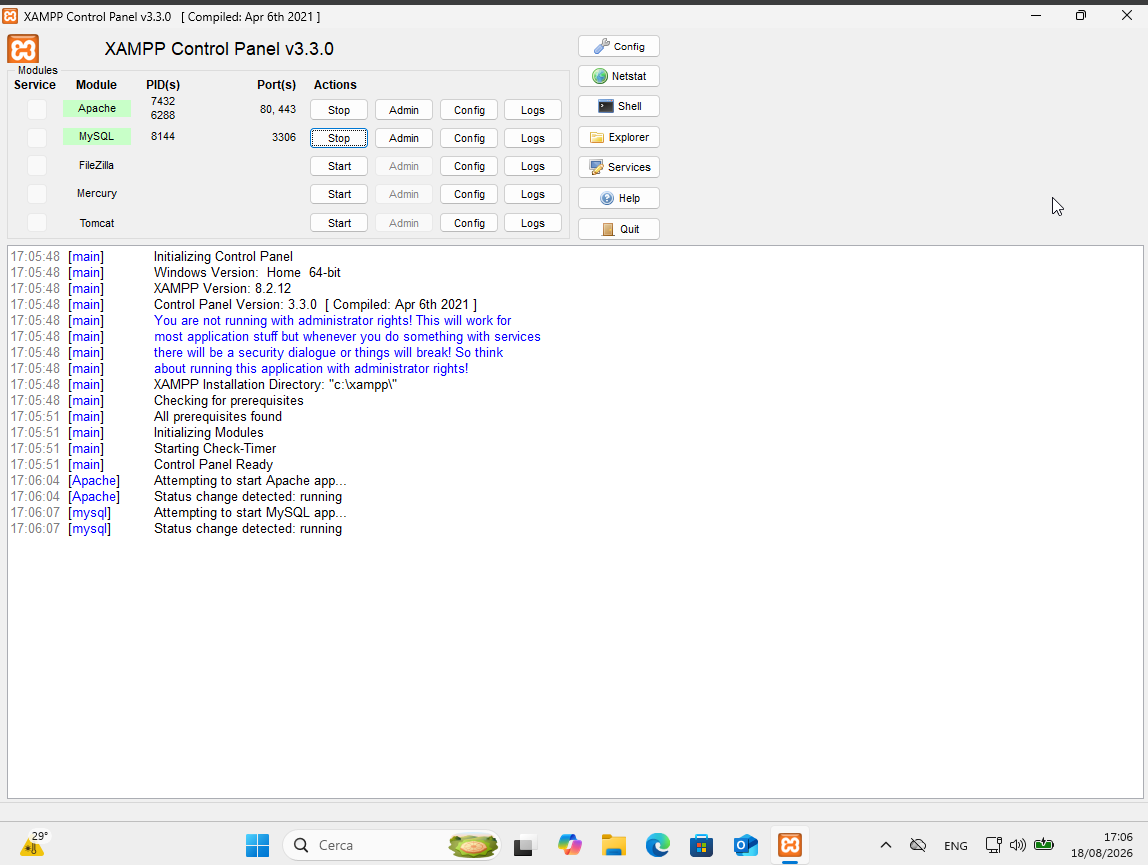Screen dimensions: 1148x865
Task: Click the MySQL PID 8144
Action: (163, 136)
